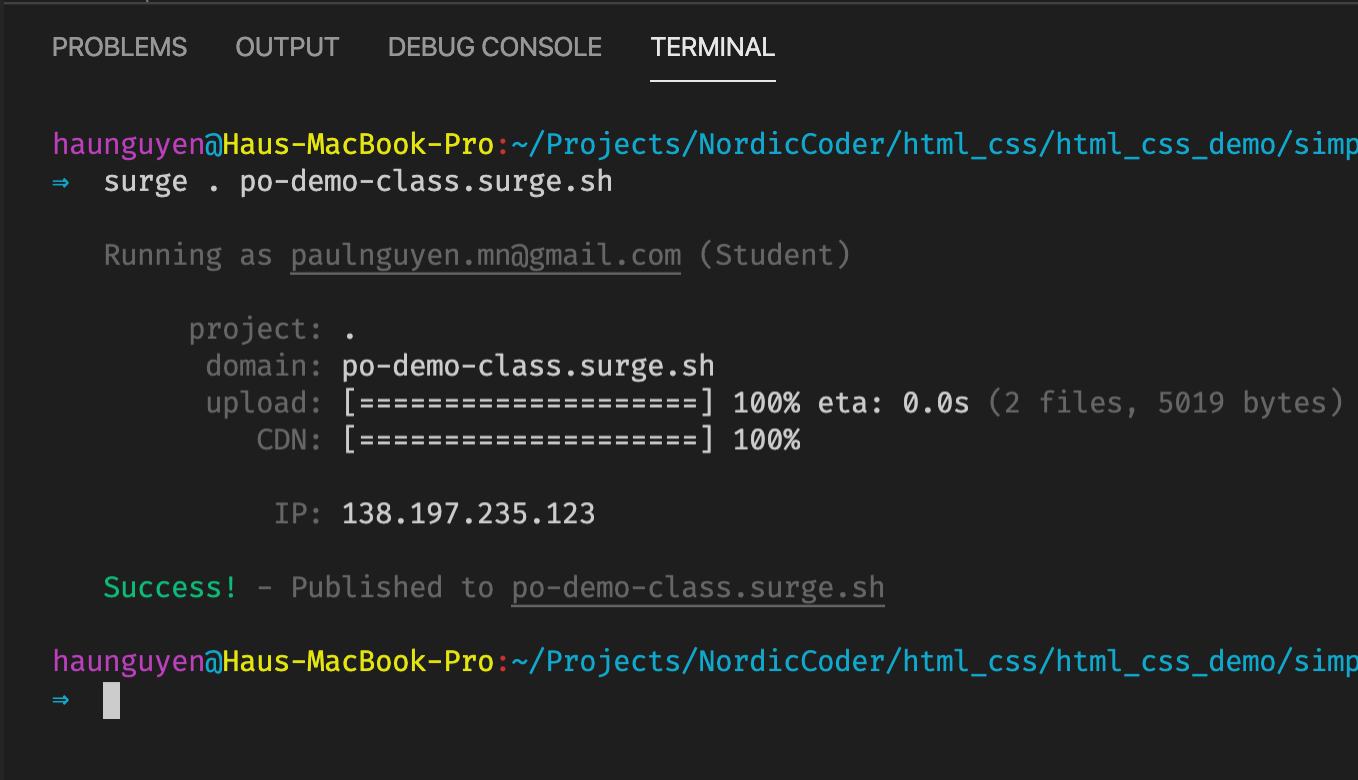This screenshot has width=1358, height=780.
Task: Click the prompt arrow before the surge command
Action: click(61, 183)
